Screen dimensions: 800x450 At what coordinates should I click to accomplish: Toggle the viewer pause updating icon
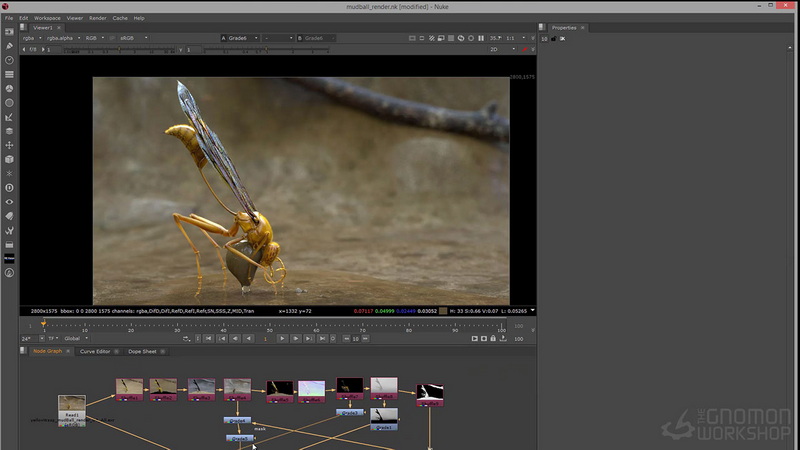pyautogui.click(x=481, y=38)
